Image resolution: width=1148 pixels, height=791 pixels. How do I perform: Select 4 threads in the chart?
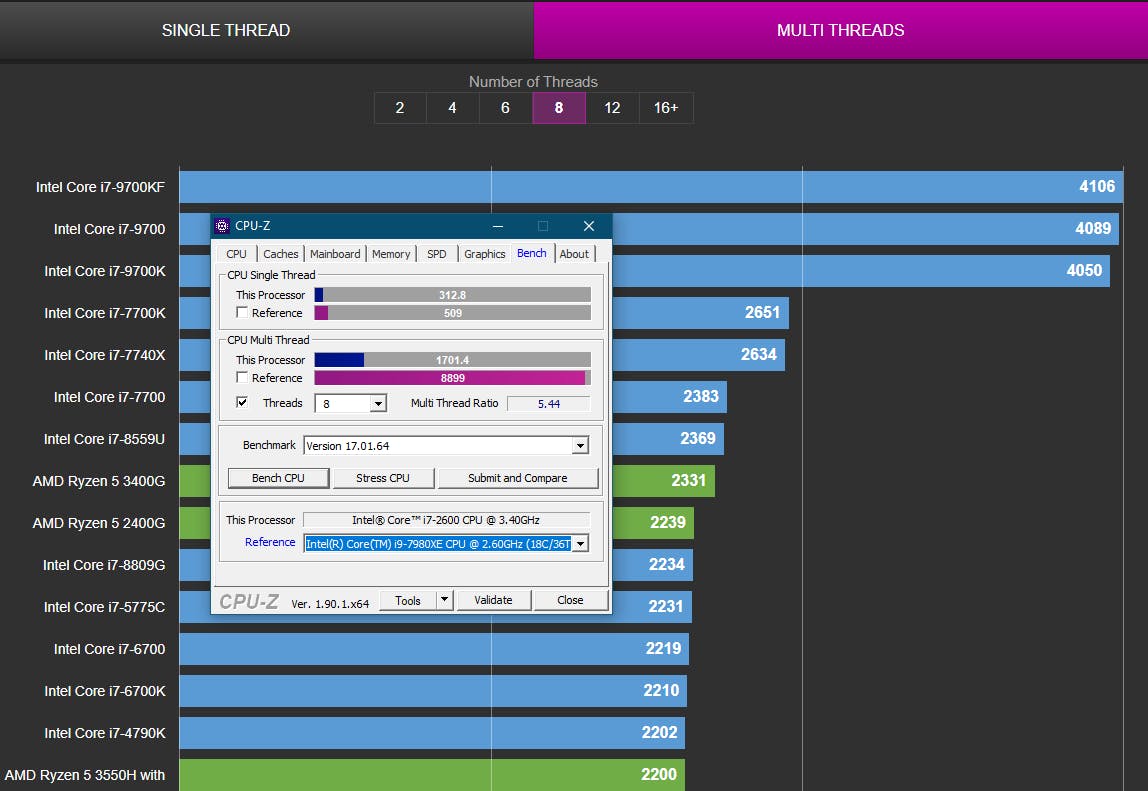[452, 108]
